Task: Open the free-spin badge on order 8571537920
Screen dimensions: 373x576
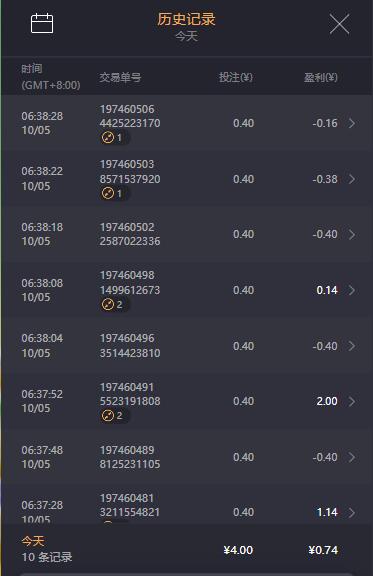Action: pos(112,193)
